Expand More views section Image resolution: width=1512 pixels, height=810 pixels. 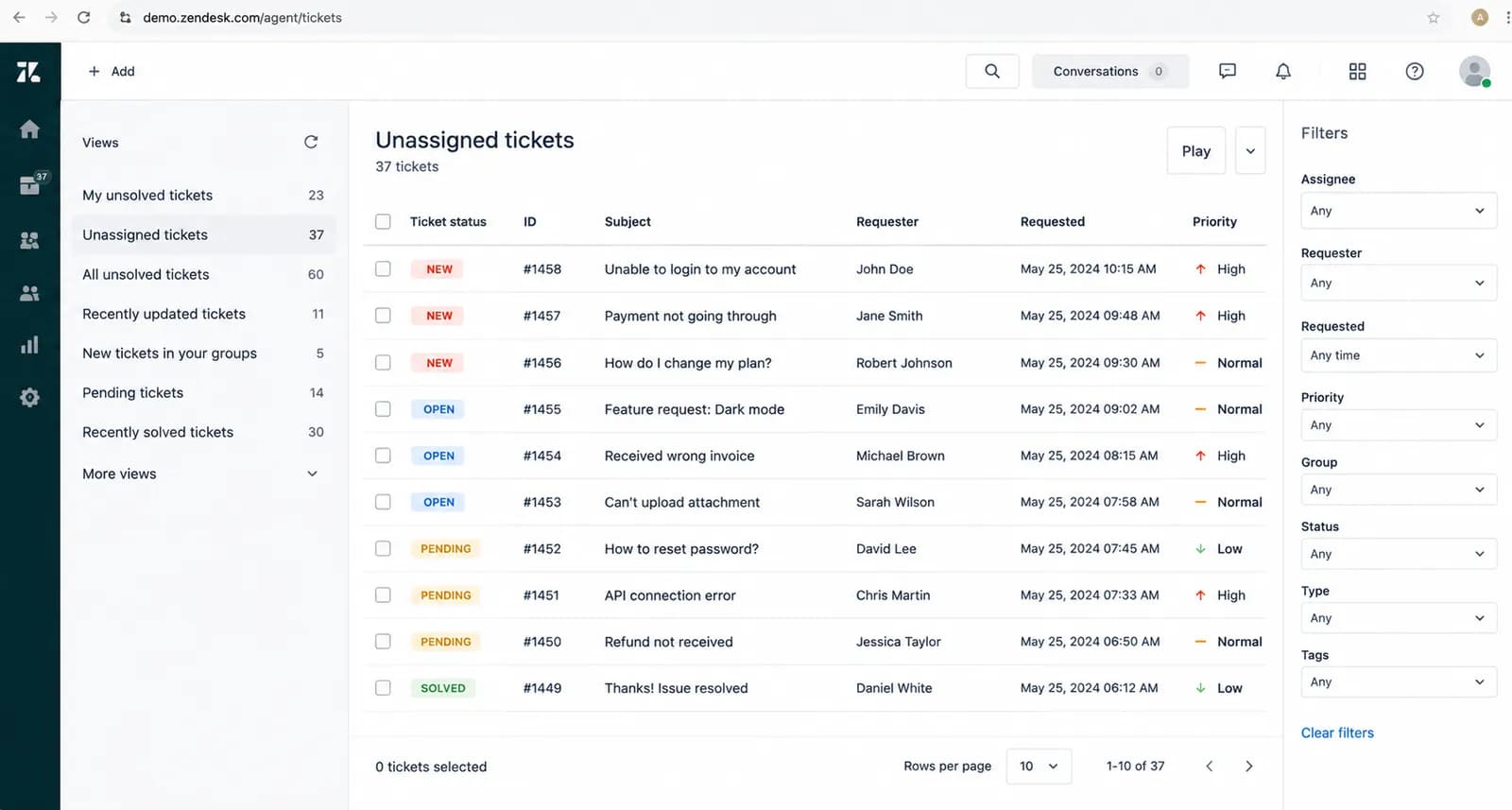(200, 474)
